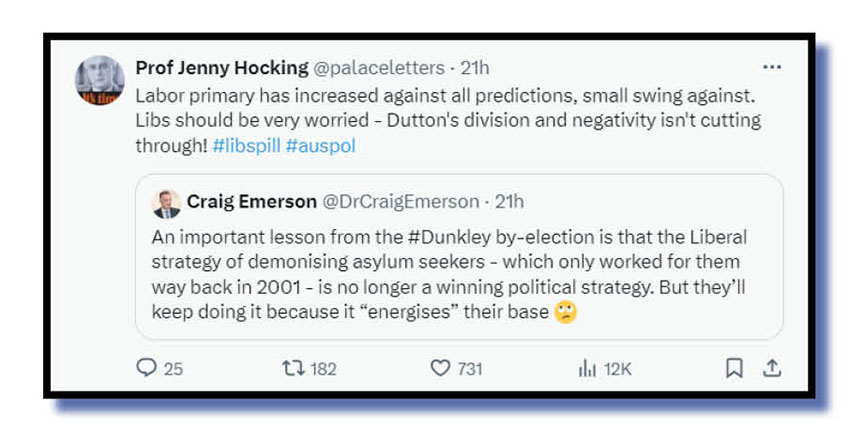Click Craig Emerson's small profile avatar
The height and width of the screenshot is (445, 850).
[x=166, y=203]
